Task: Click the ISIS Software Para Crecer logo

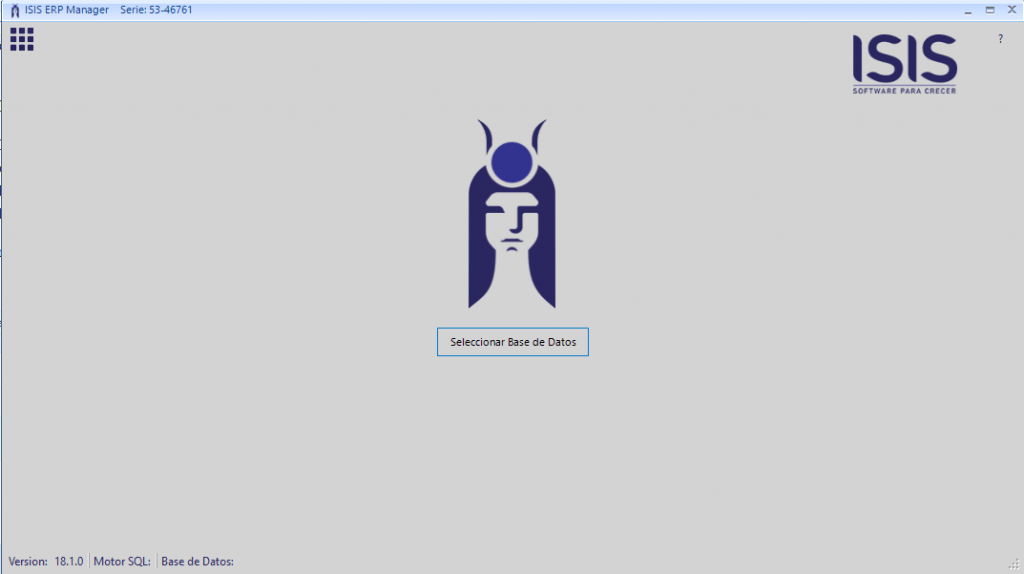Action: (904, 64)
